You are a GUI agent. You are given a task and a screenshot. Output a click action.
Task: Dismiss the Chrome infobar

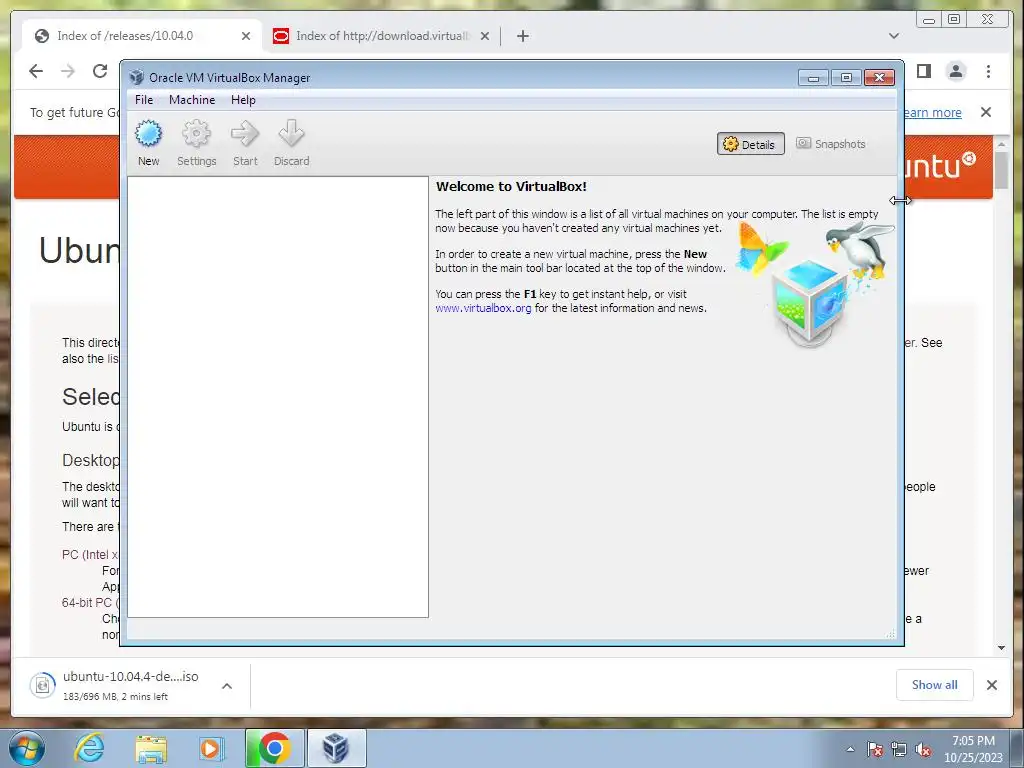click(986, 112)
